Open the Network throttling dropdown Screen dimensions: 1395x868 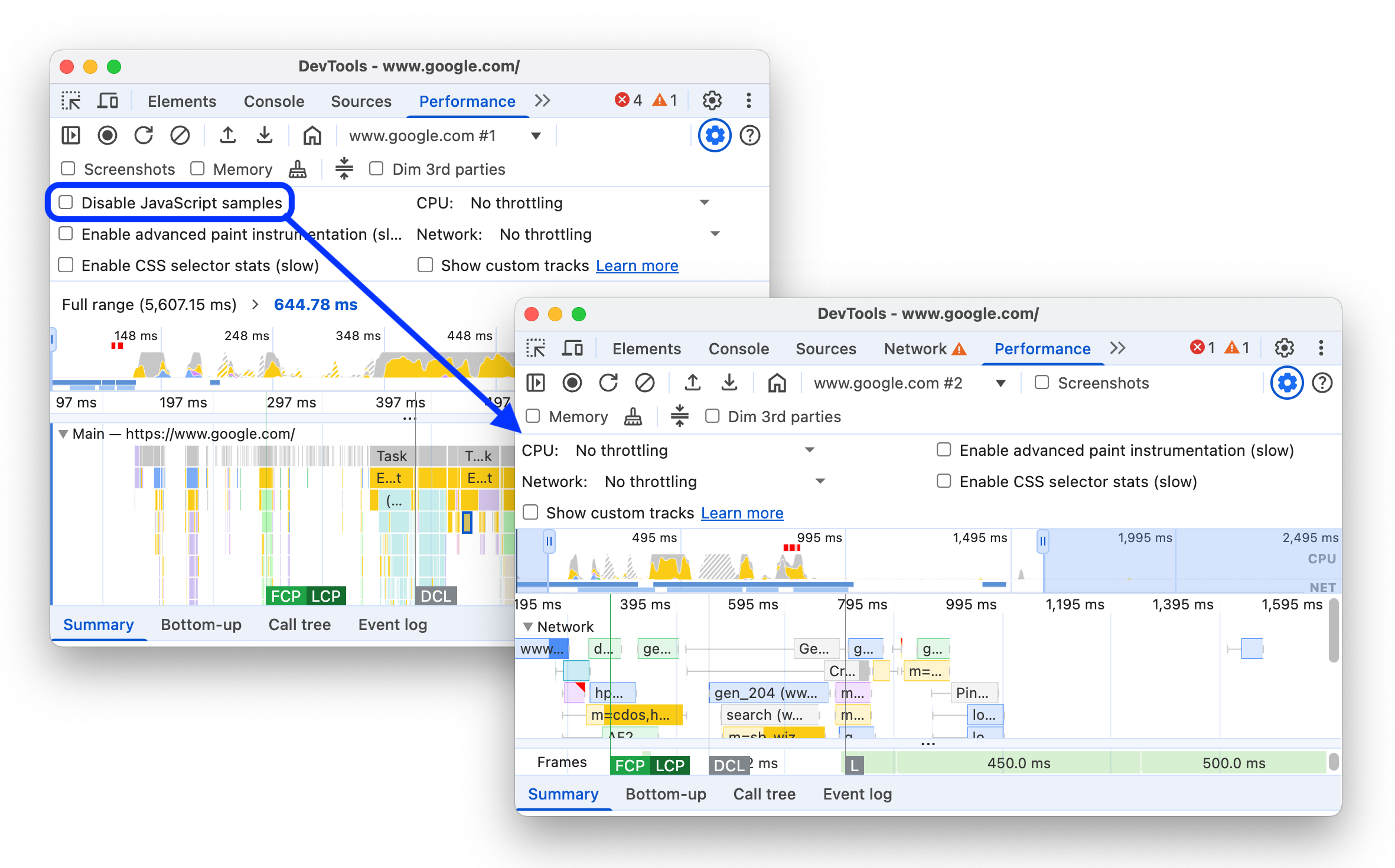(x=820, y=481)
